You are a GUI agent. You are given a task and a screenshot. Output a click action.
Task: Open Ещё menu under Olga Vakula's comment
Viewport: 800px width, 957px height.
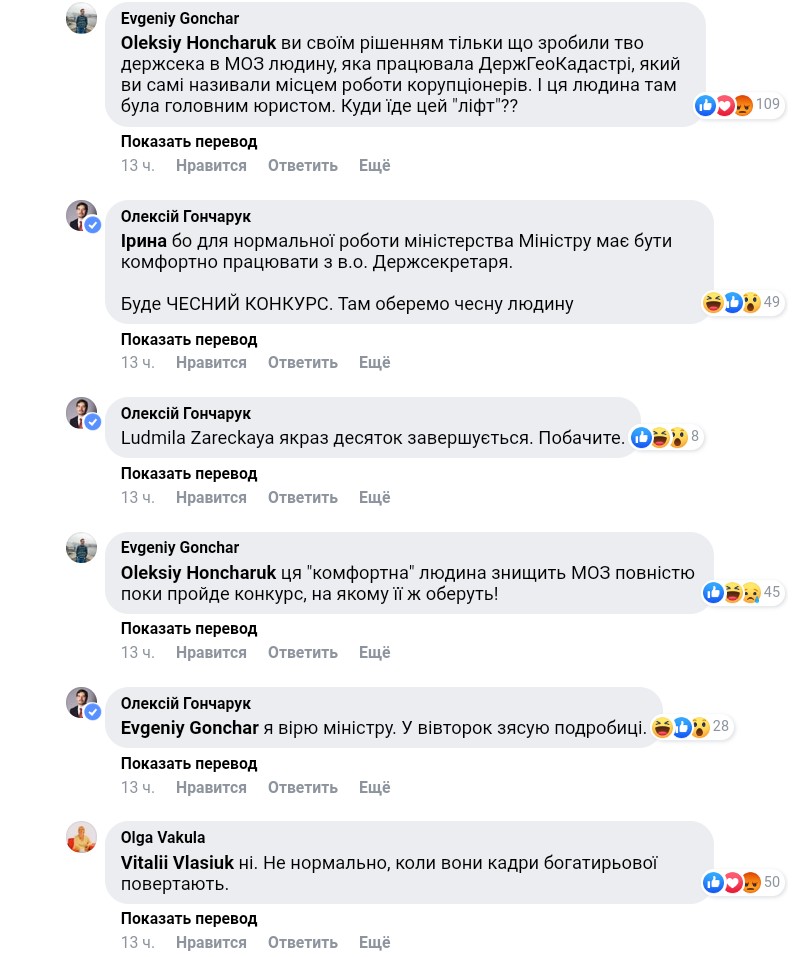tap(375, 942)
